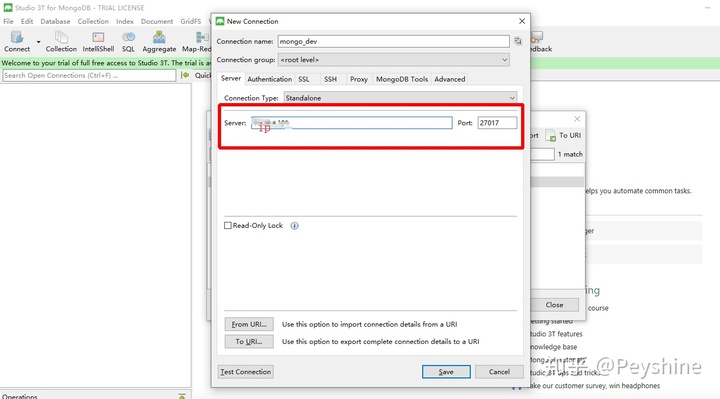Click Read-Only Lock info icon
The width and height of the screenshot is (720, 399).
click(x=294, y=225)
